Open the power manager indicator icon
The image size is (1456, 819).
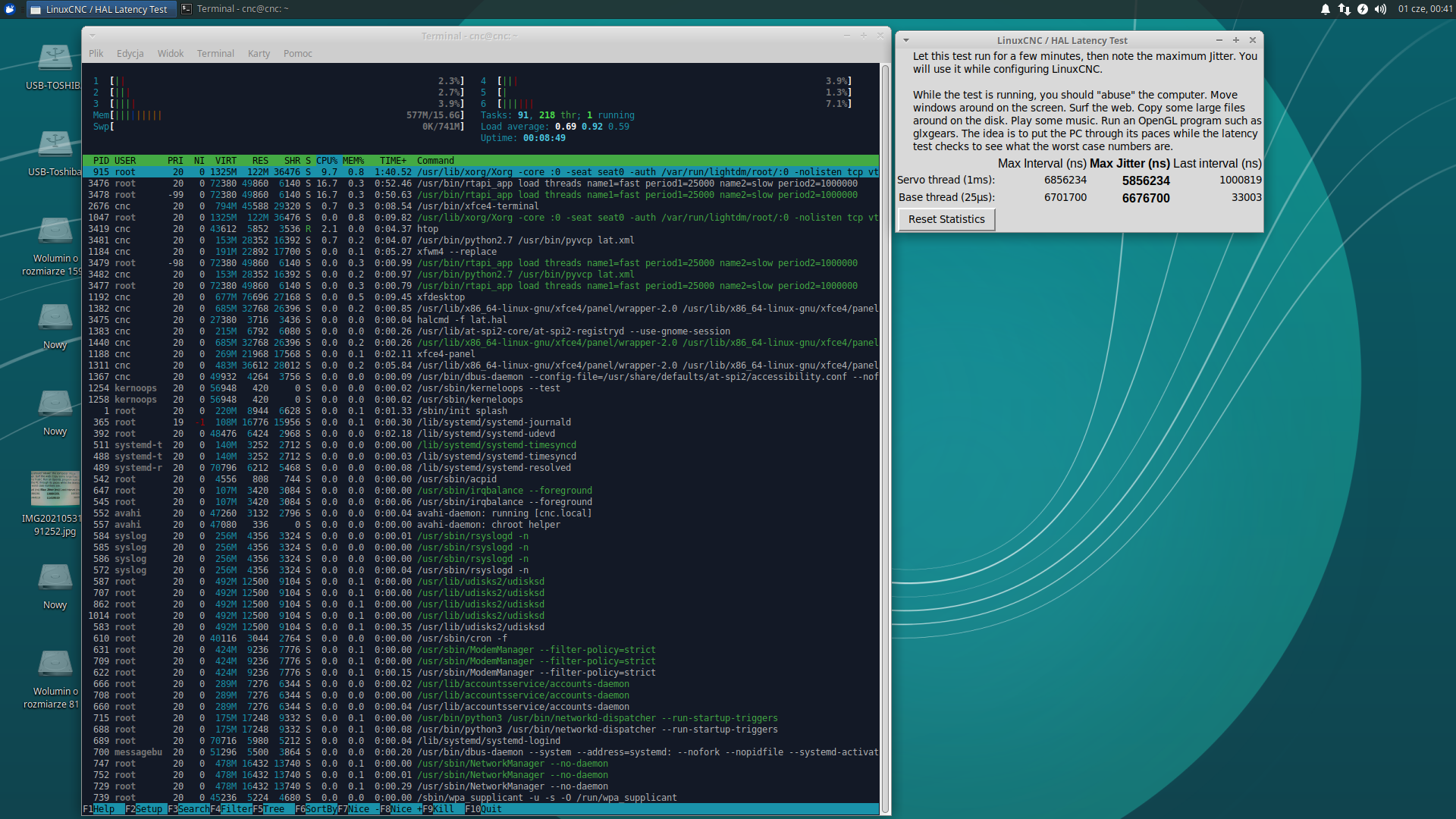(1363, 9)
